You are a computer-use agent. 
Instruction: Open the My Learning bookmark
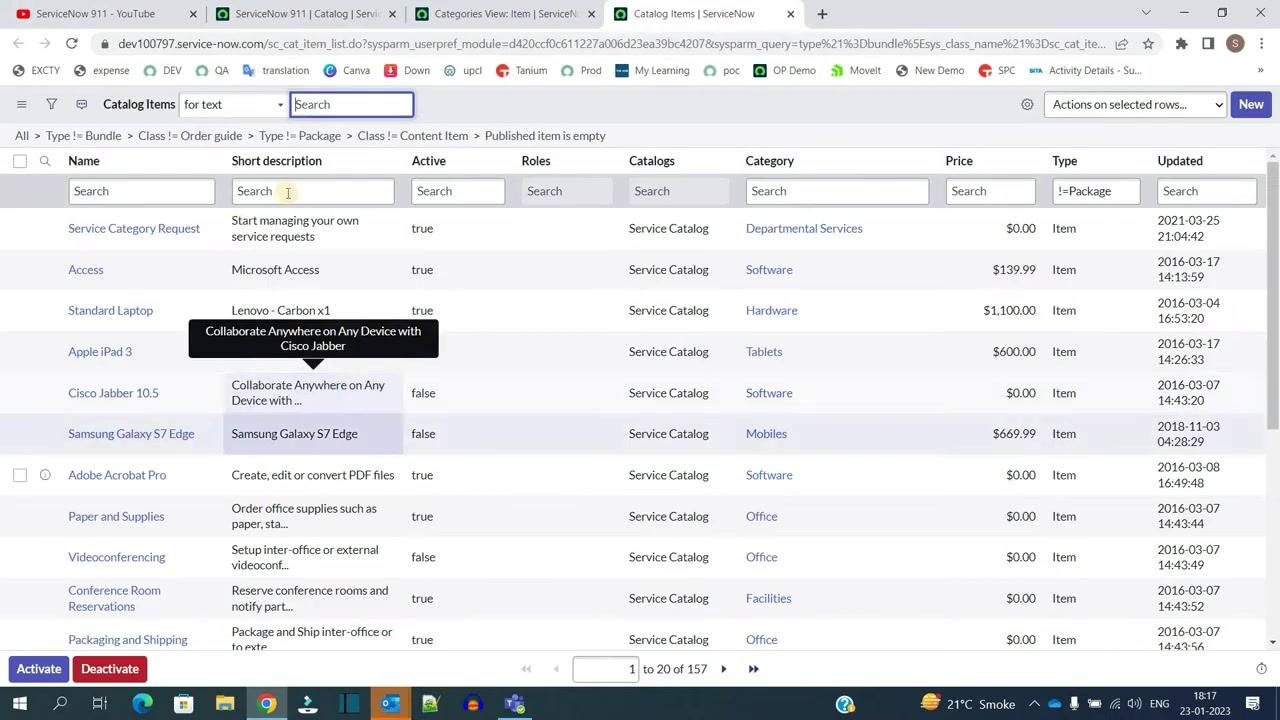click(652, 71)
